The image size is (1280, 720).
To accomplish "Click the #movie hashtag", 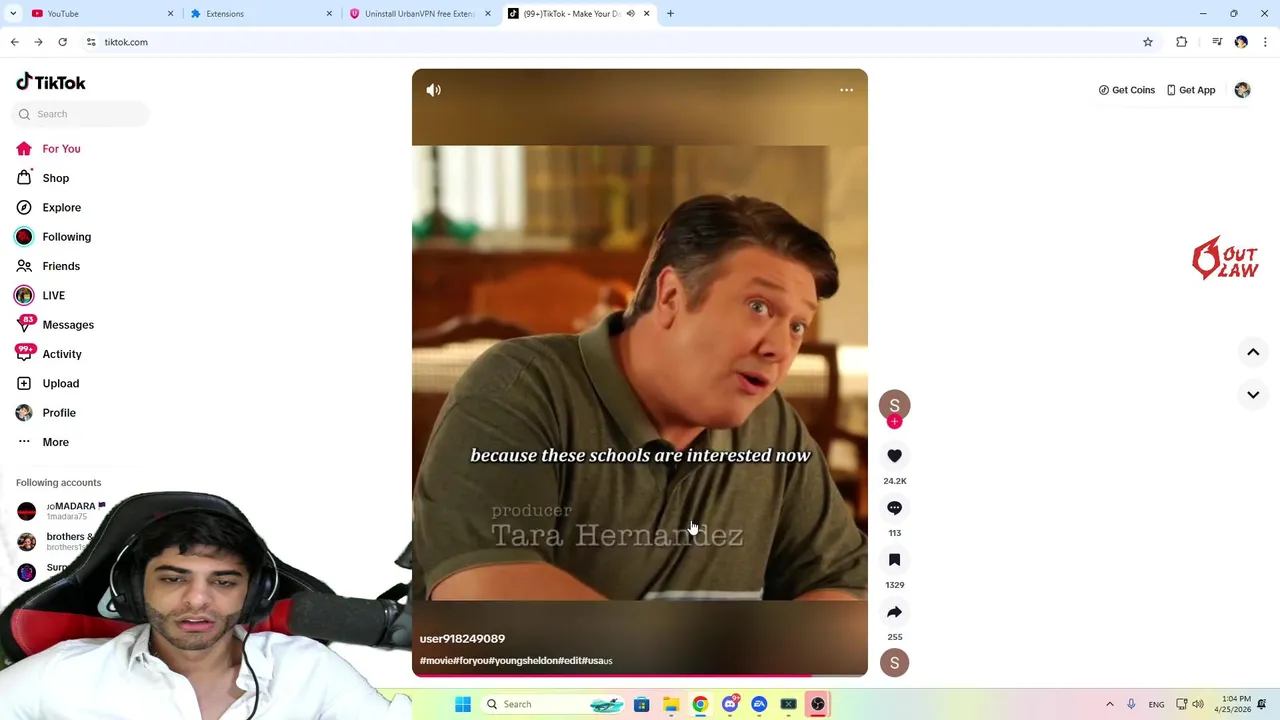I will (436, 661).
